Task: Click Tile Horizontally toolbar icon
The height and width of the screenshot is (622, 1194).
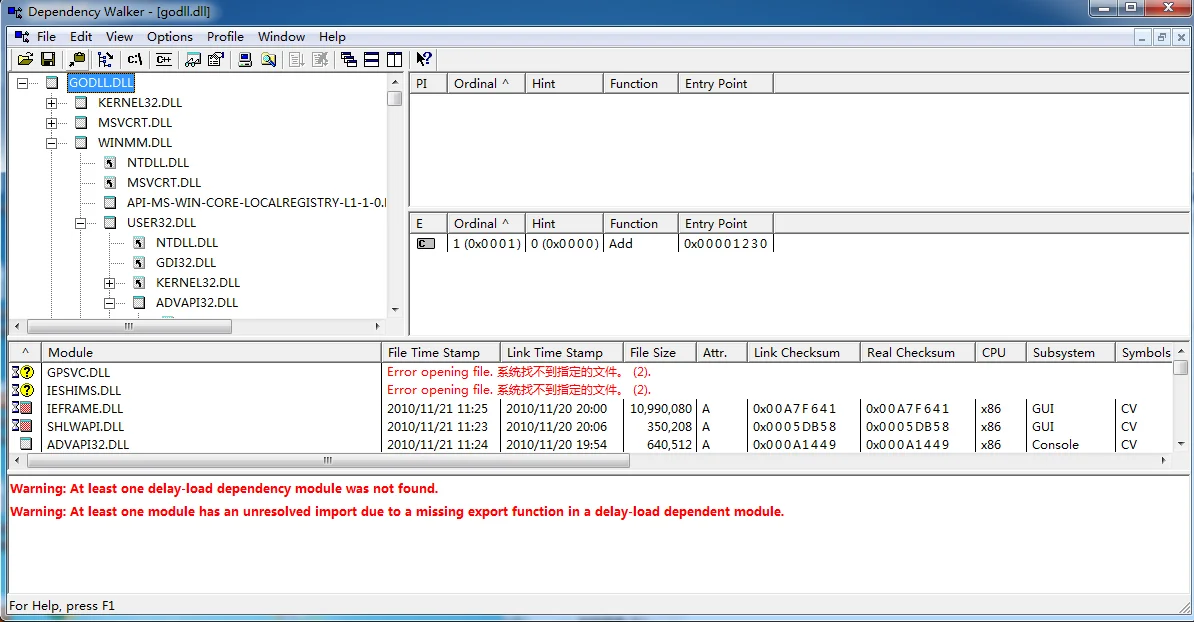Action: click(372, 59)
